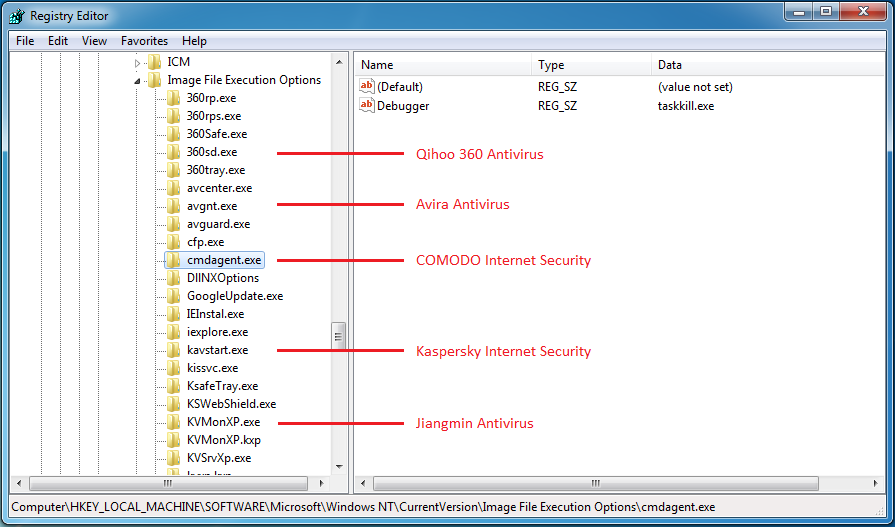Viewport: 895px width, 527px height.
Task: Click the tree pane horizontal scroll right arrow
Action: (321, 484)
